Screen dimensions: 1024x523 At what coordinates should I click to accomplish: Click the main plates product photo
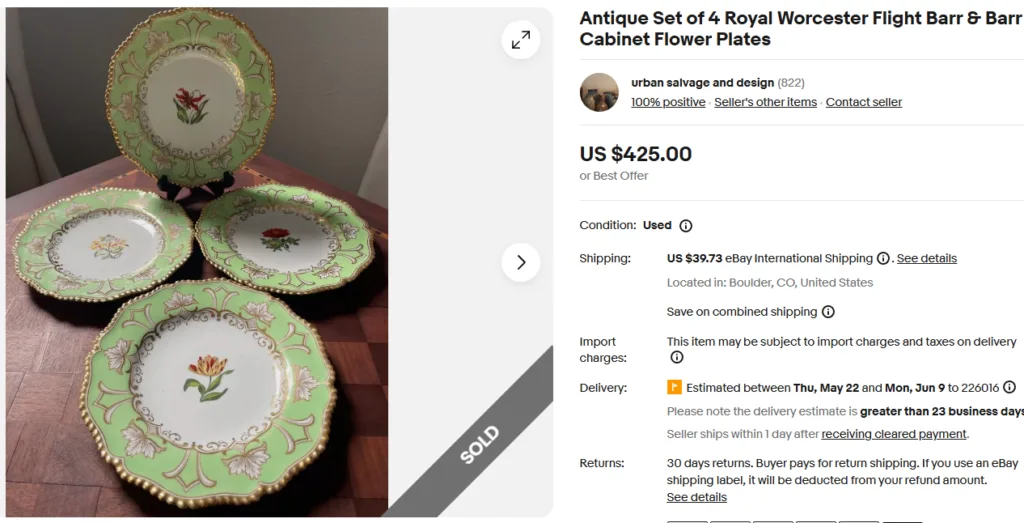tap(197, 262)
